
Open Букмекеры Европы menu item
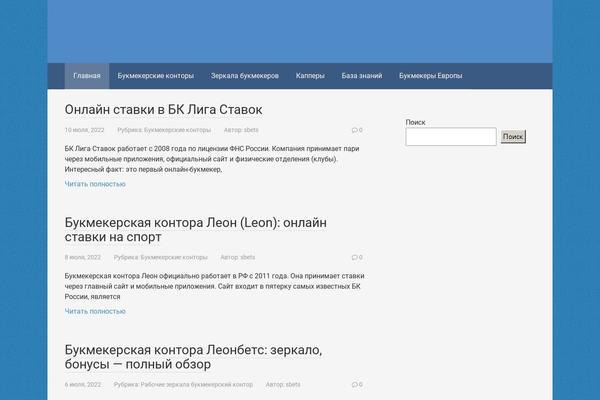[430, 76]
